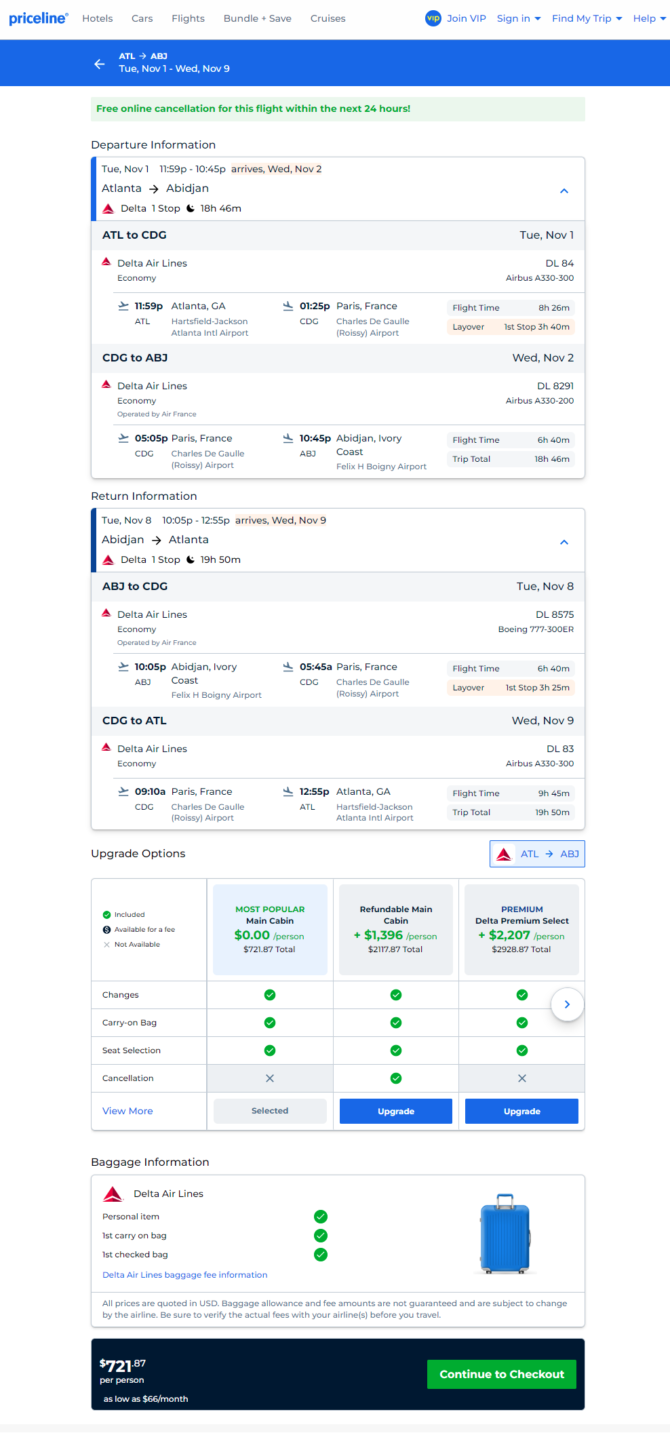Open Delta Air Lines baggage fee information
Screen dimensions: 670x1433
pos(185,1275)
